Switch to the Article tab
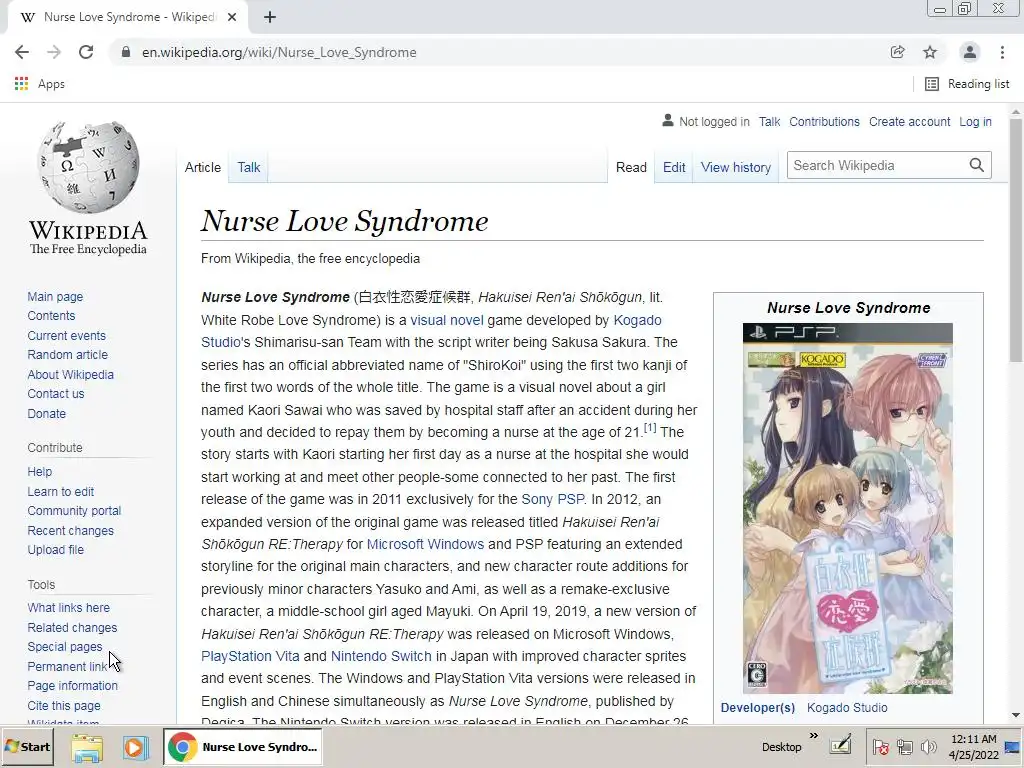1024x768 pixels. 202,167
